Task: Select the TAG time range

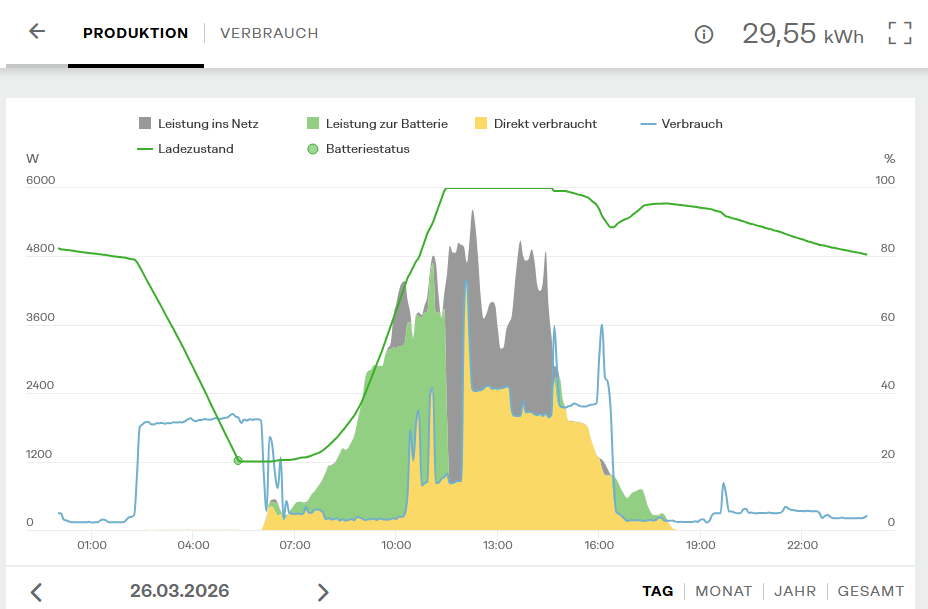Action: coord(657,591)
